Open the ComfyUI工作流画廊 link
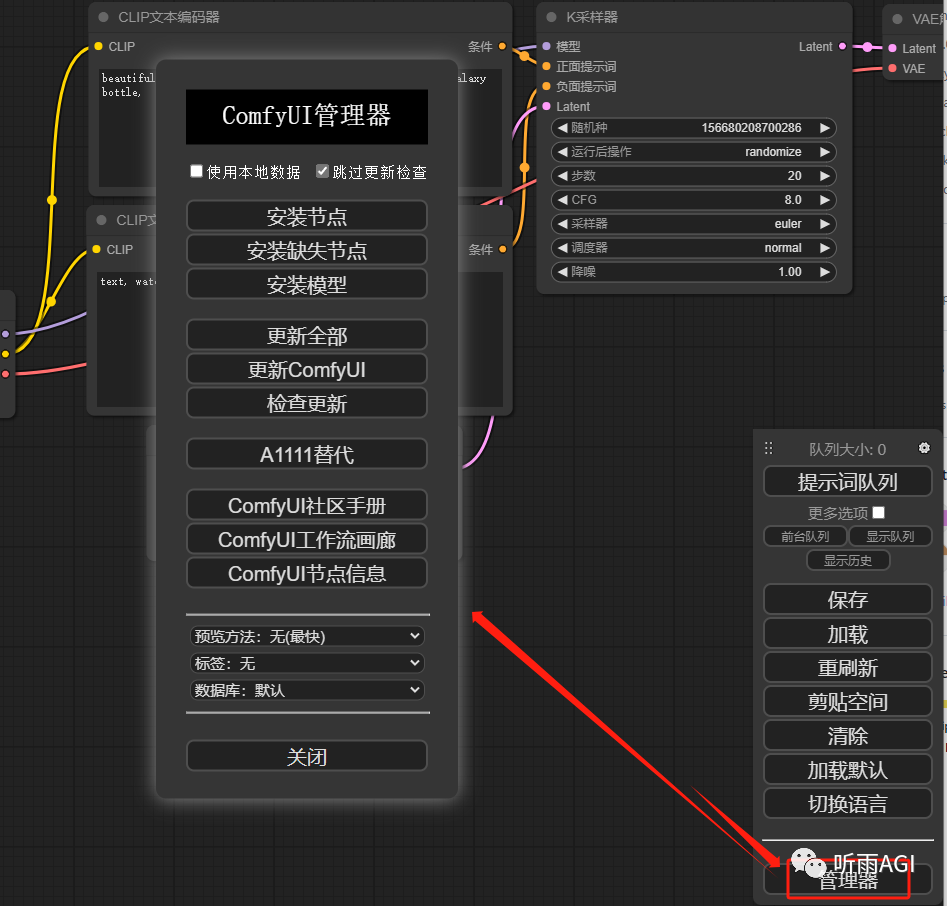The image size is (947, 906). 307,539
